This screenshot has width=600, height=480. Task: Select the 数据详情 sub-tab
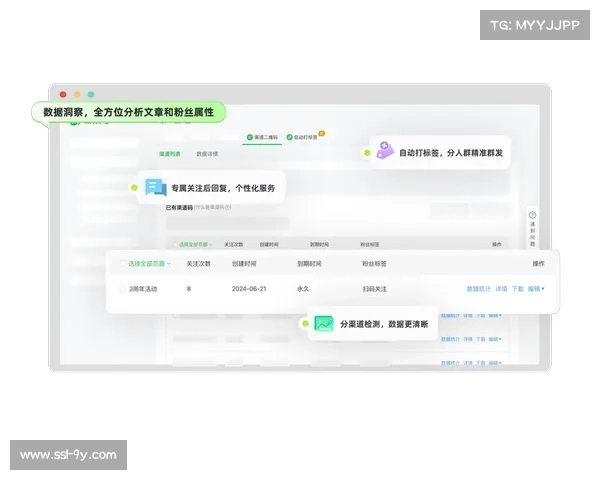pyautogui.click(x=207, y=154)
